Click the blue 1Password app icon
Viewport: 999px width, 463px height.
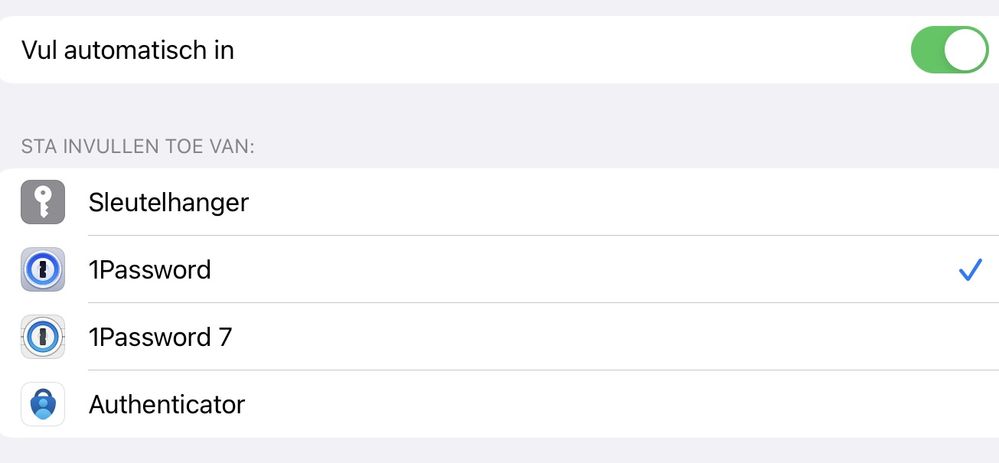coord(43,269)
